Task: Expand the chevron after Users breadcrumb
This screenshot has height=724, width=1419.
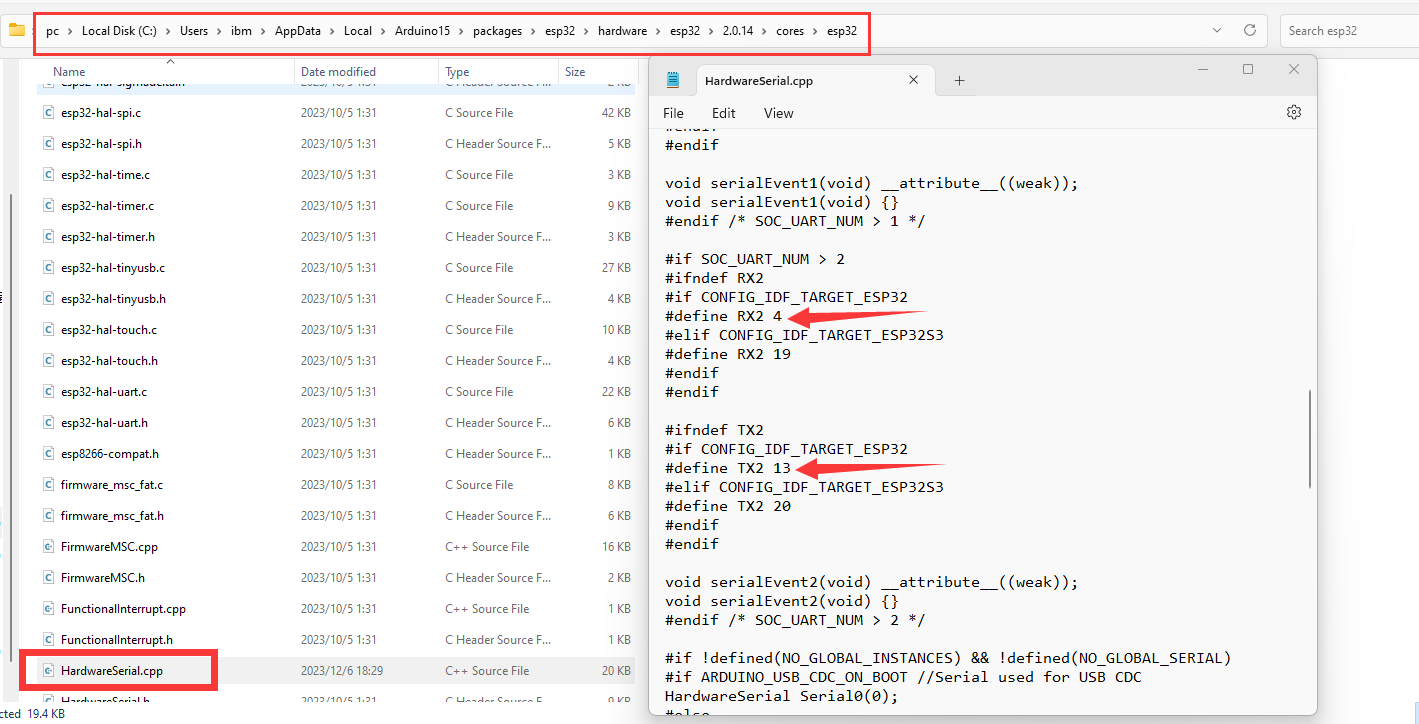Action: click(220, 31)
